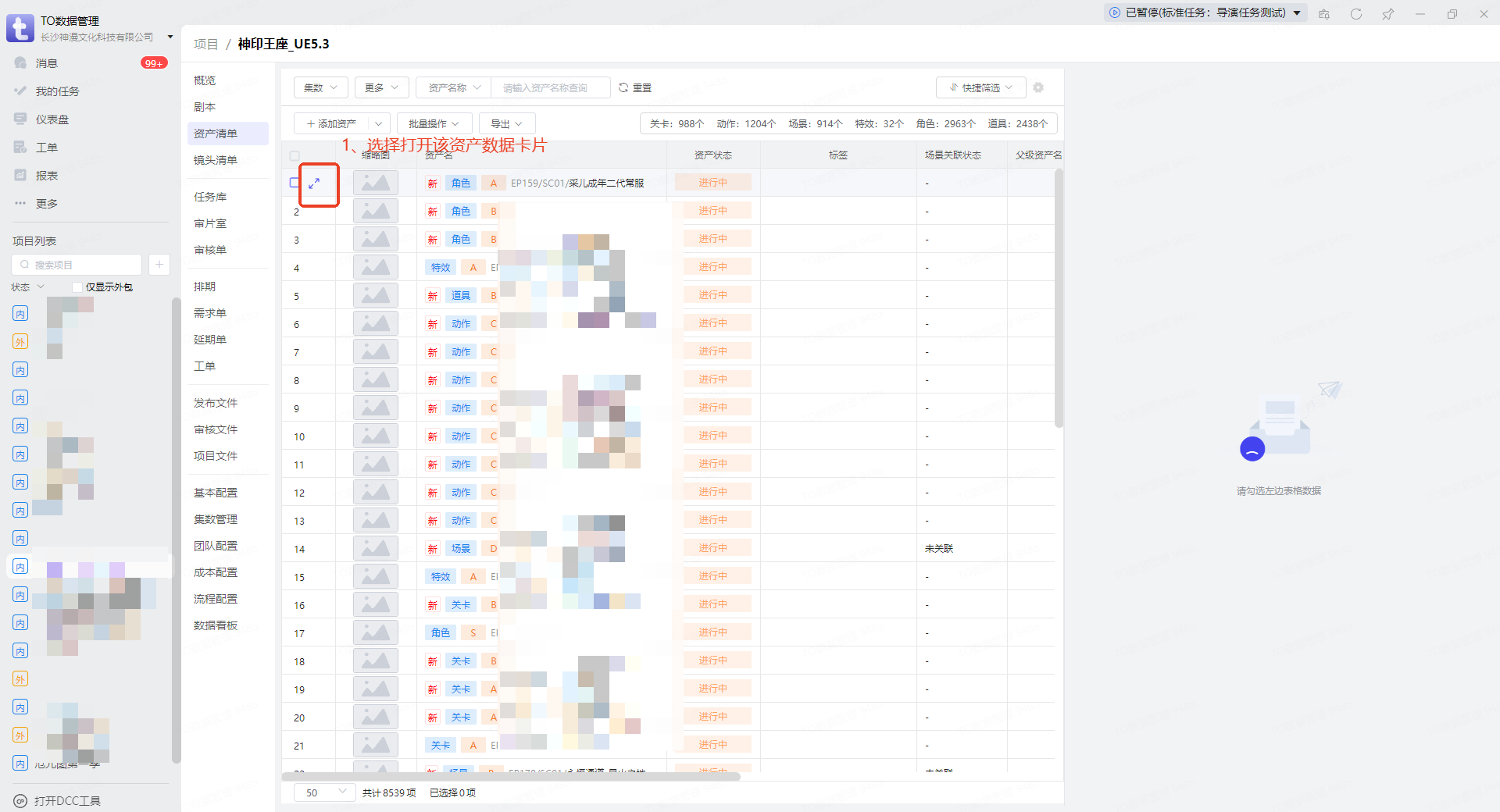The height and width of the screenshot is (812, 1500).
Task: Click the 场景 tag in row 14
Action: tap(461, 548)
